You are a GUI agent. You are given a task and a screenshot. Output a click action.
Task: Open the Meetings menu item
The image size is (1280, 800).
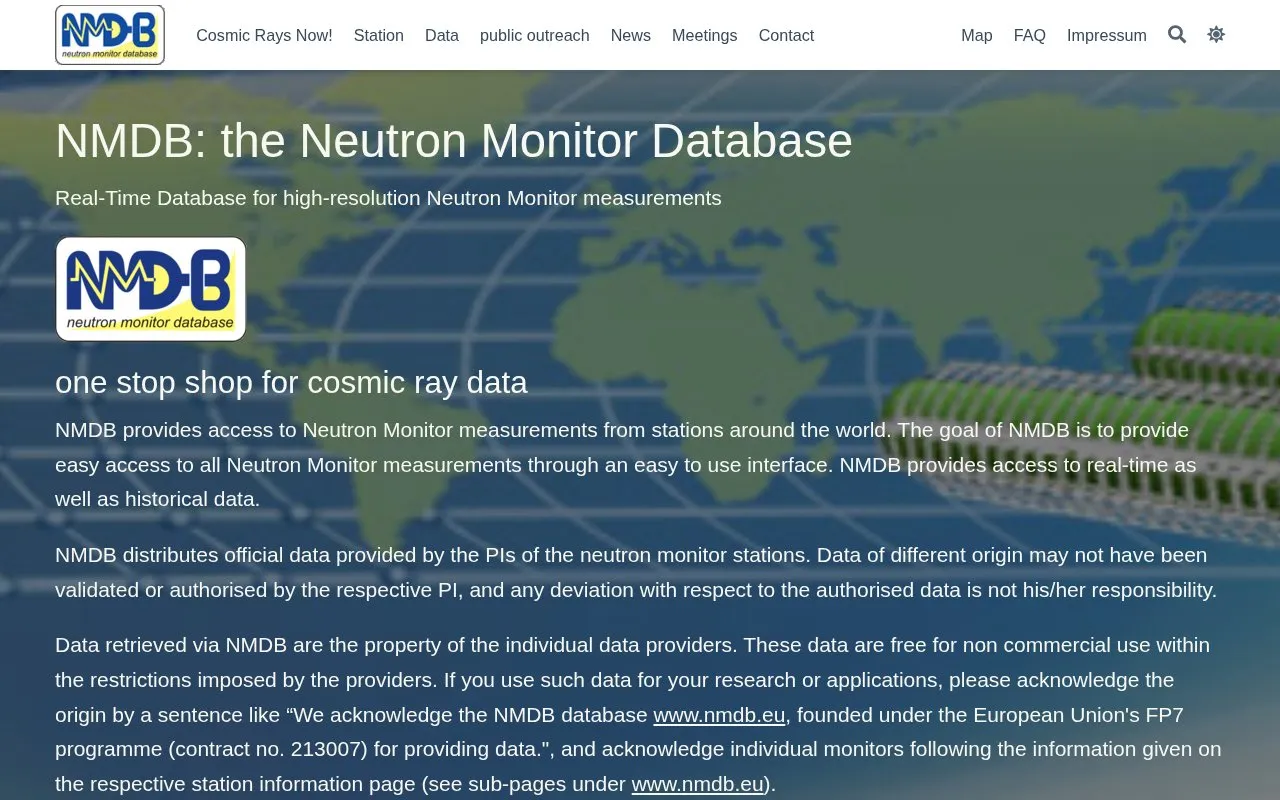(x=705, y=35)
